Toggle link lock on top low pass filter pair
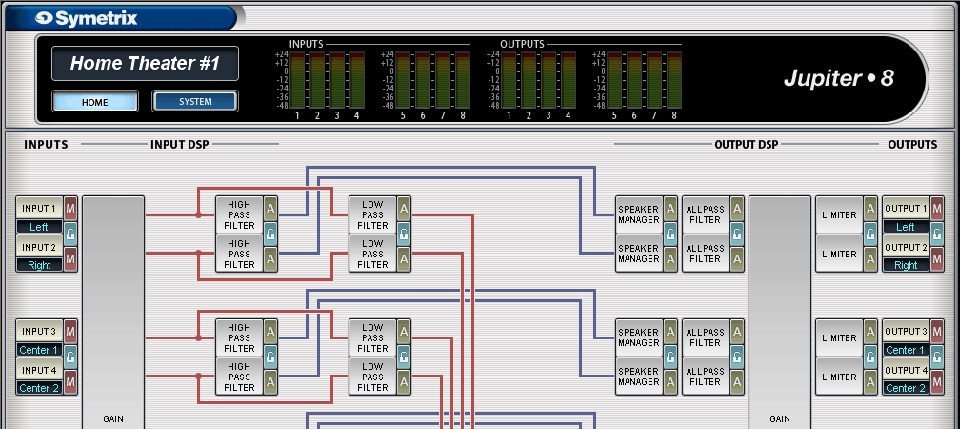Image resolution: width=960 pixels, height=429 pixels. (404, 233)
